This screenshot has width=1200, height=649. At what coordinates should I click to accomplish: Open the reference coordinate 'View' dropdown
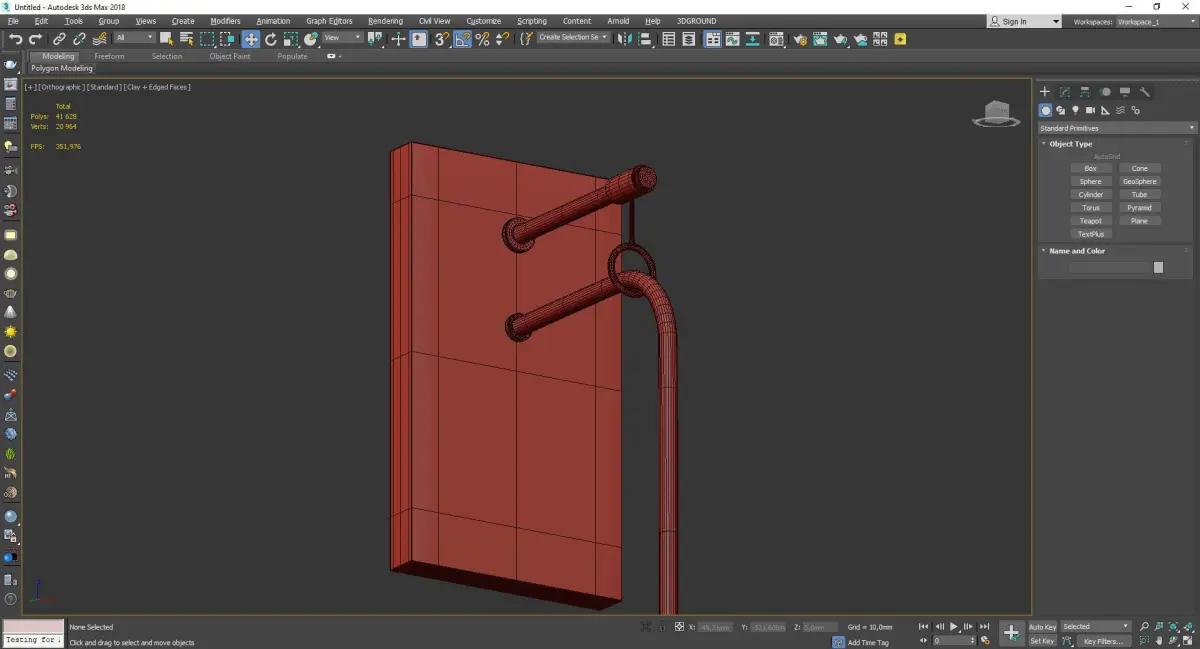(342, 38)
